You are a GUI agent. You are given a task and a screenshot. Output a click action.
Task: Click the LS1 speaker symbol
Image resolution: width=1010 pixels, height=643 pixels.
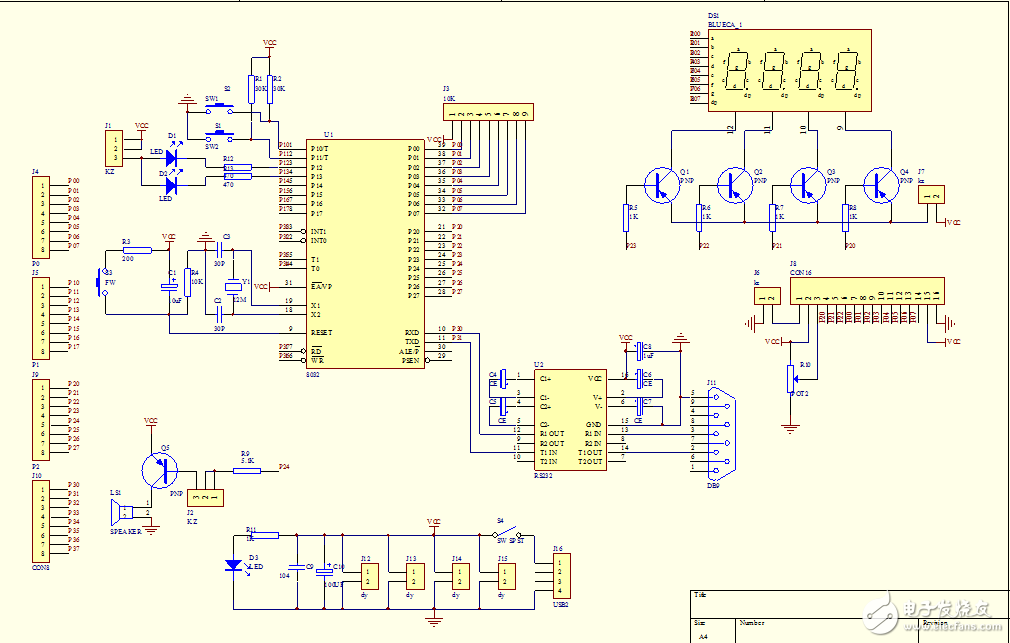tap(124, 512)
